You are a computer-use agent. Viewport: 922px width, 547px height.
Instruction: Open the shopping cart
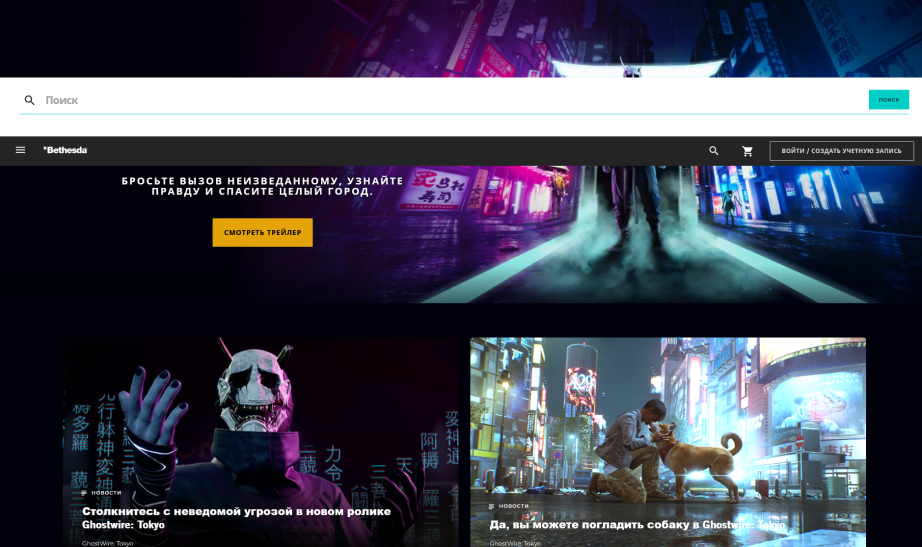coord(747,151)
